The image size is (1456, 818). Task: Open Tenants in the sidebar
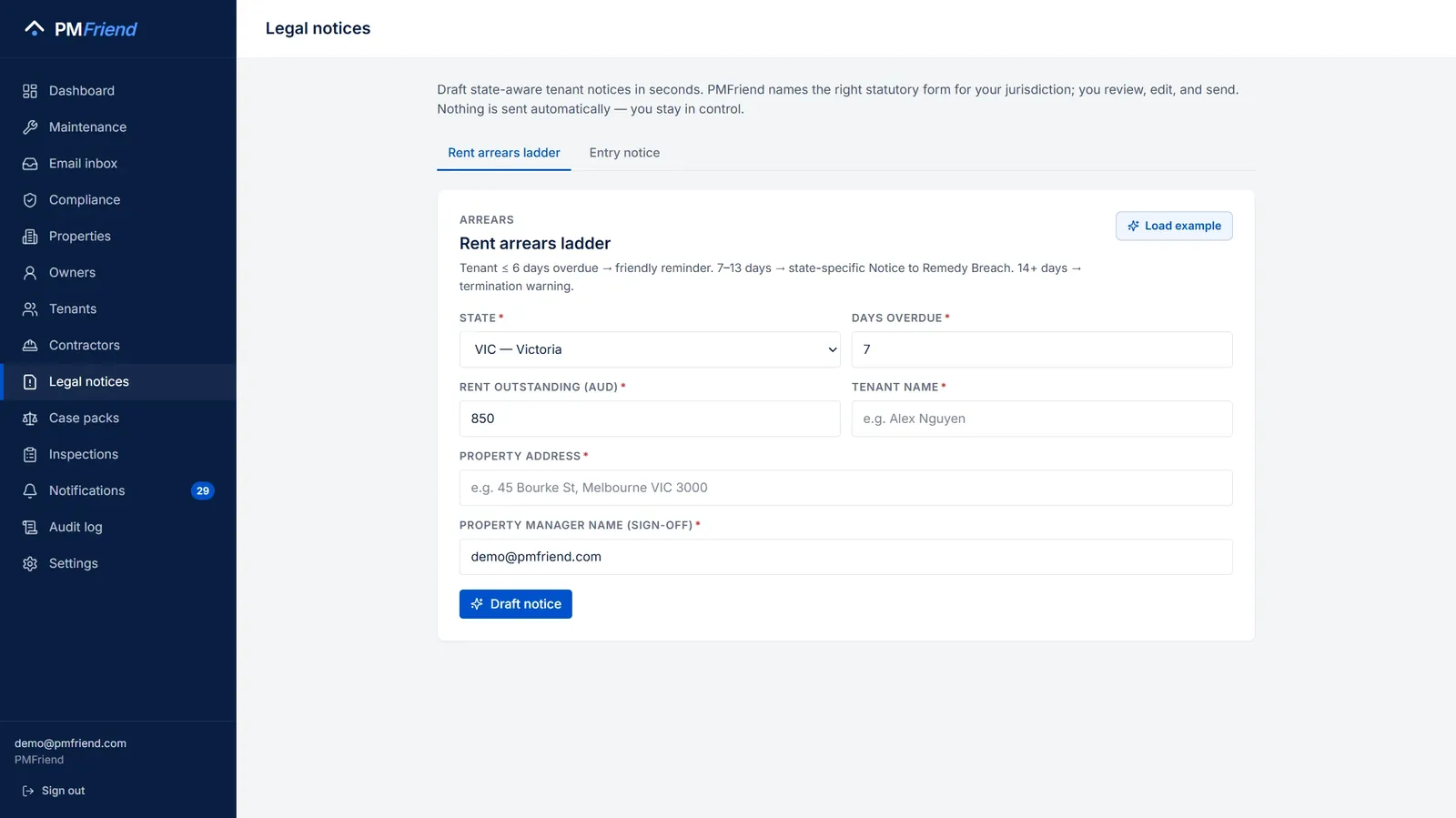(118, 309)
